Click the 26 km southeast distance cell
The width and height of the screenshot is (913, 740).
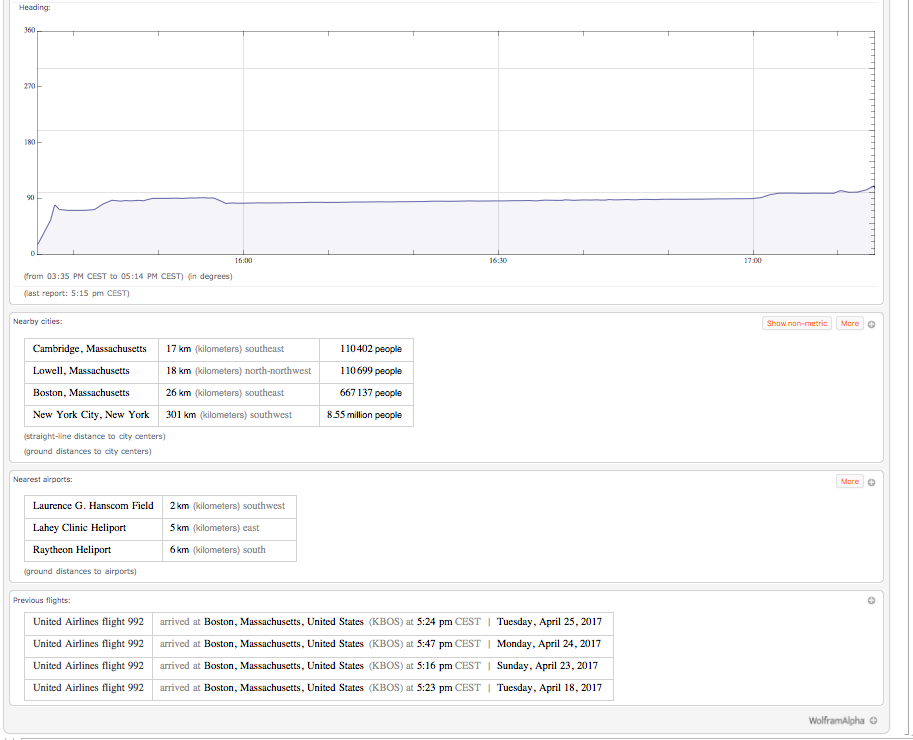[239, 393]
